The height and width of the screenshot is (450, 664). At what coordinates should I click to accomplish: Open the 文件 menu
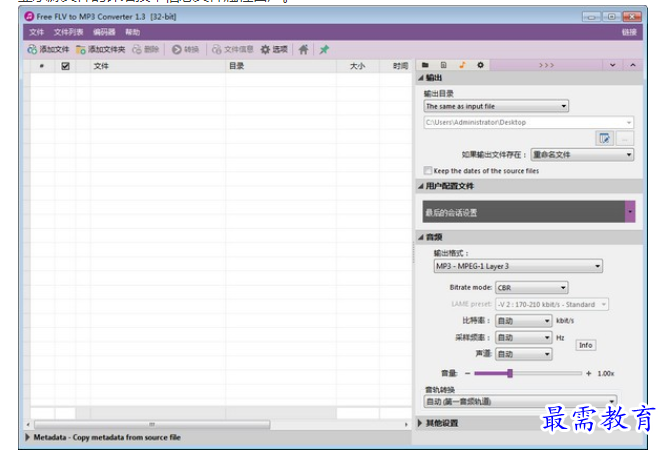pos(36,32)
